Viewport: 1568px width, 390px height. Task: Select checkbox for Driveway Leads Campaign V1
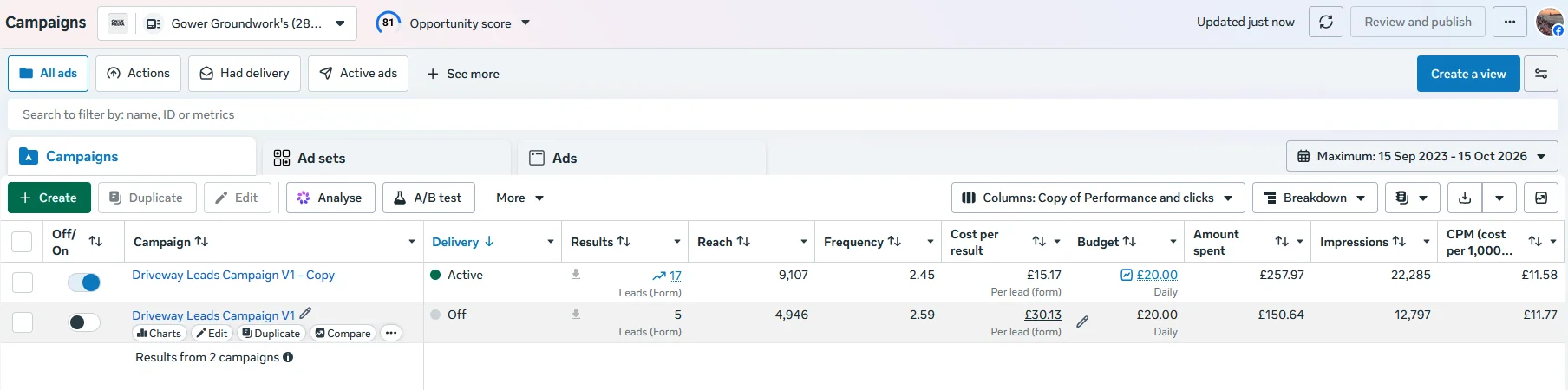tap(23, 322)
